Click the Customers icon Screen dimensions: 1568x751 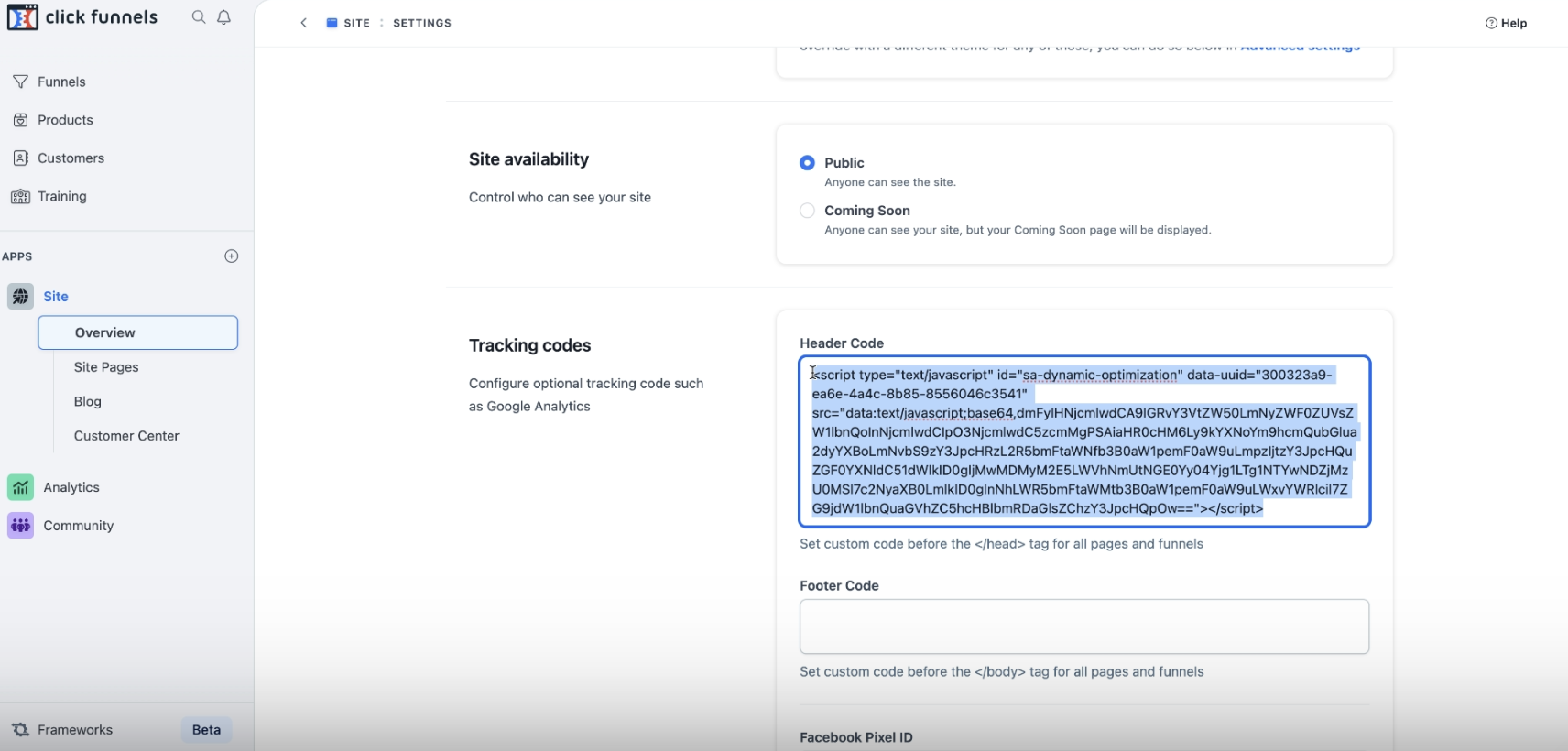(20, 158)
